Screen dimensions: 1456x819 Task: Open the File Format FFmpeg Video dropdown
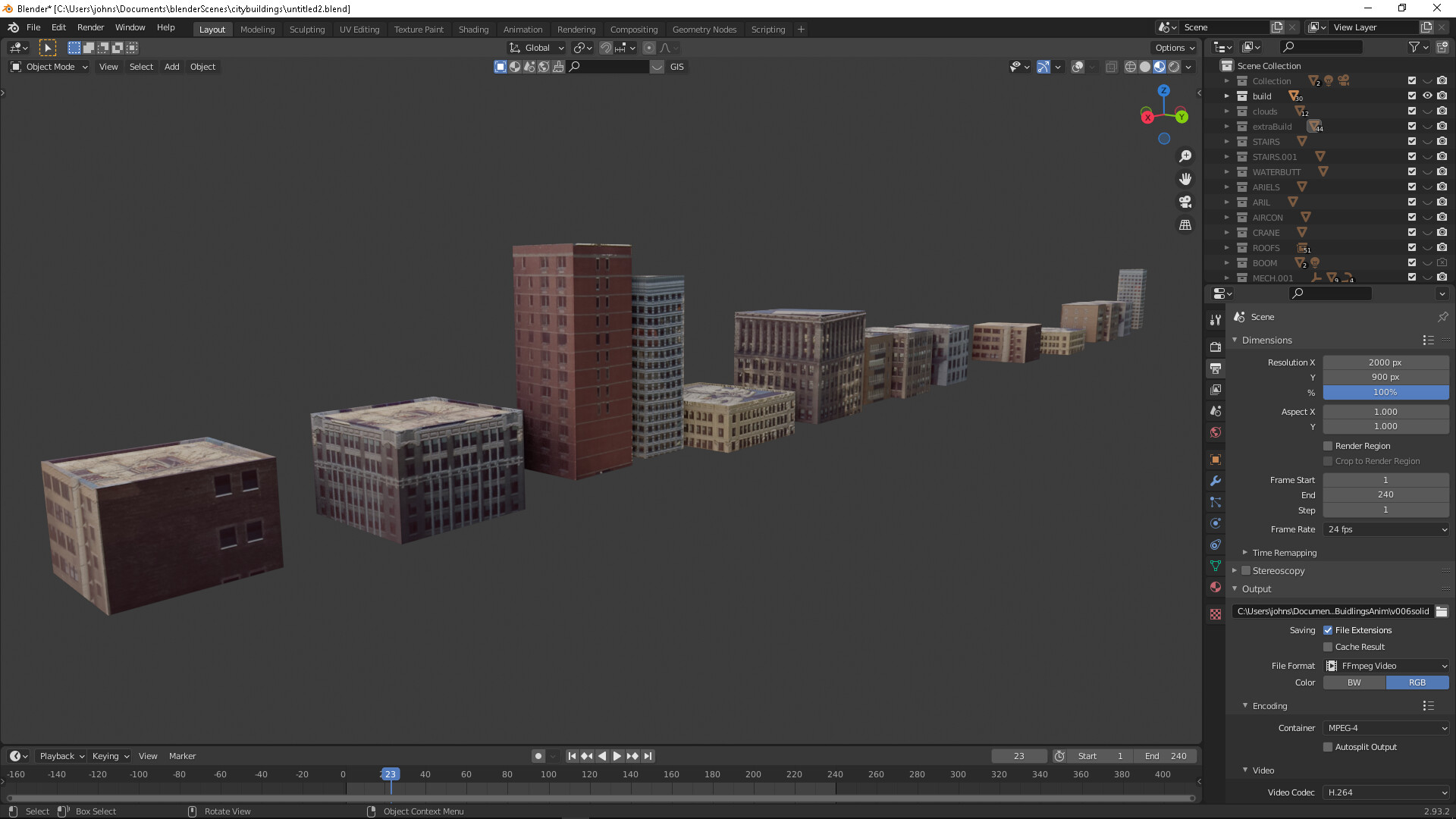1385,666
